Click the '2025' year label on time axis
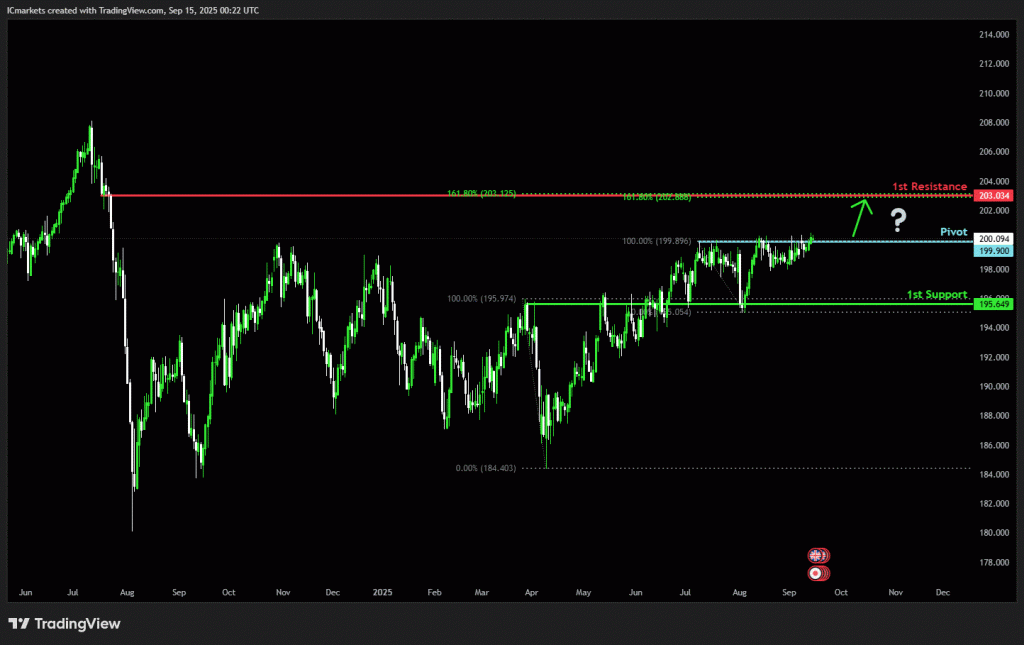The image size is (1024, 645). (383, 593)
